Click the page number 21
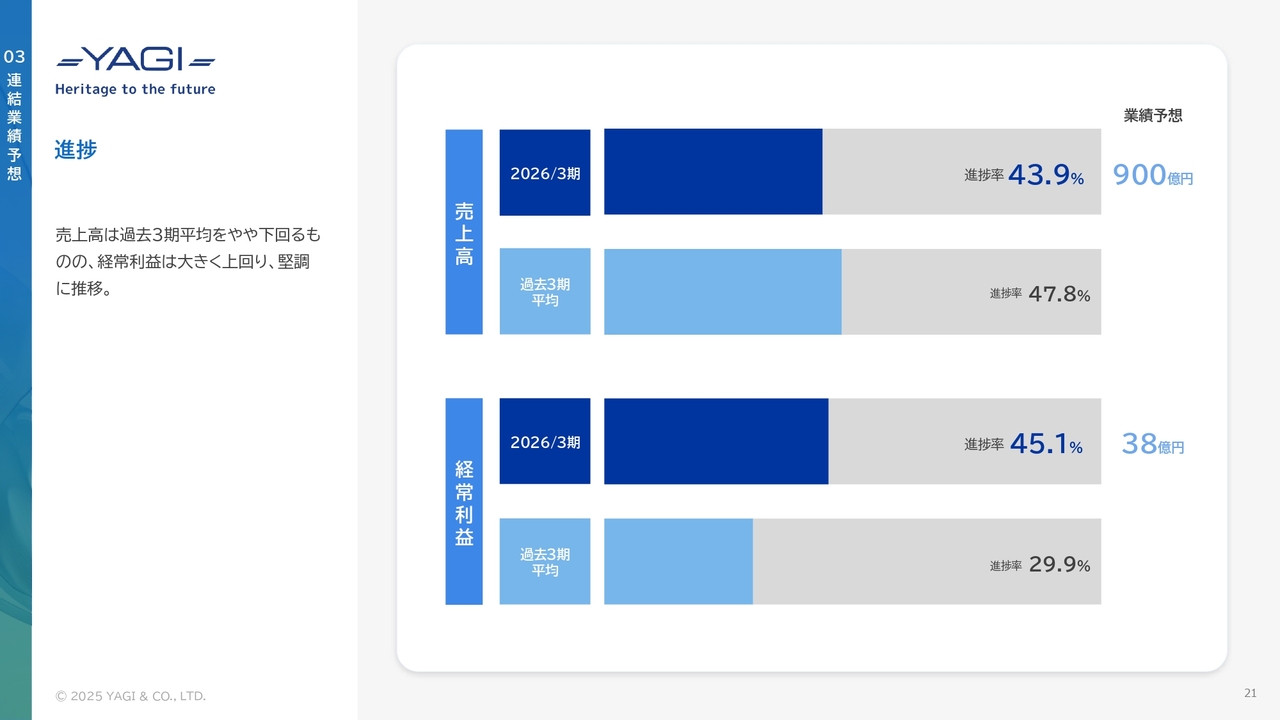Viewport: 1280px width, 720px height. [x=1250, y=693]
